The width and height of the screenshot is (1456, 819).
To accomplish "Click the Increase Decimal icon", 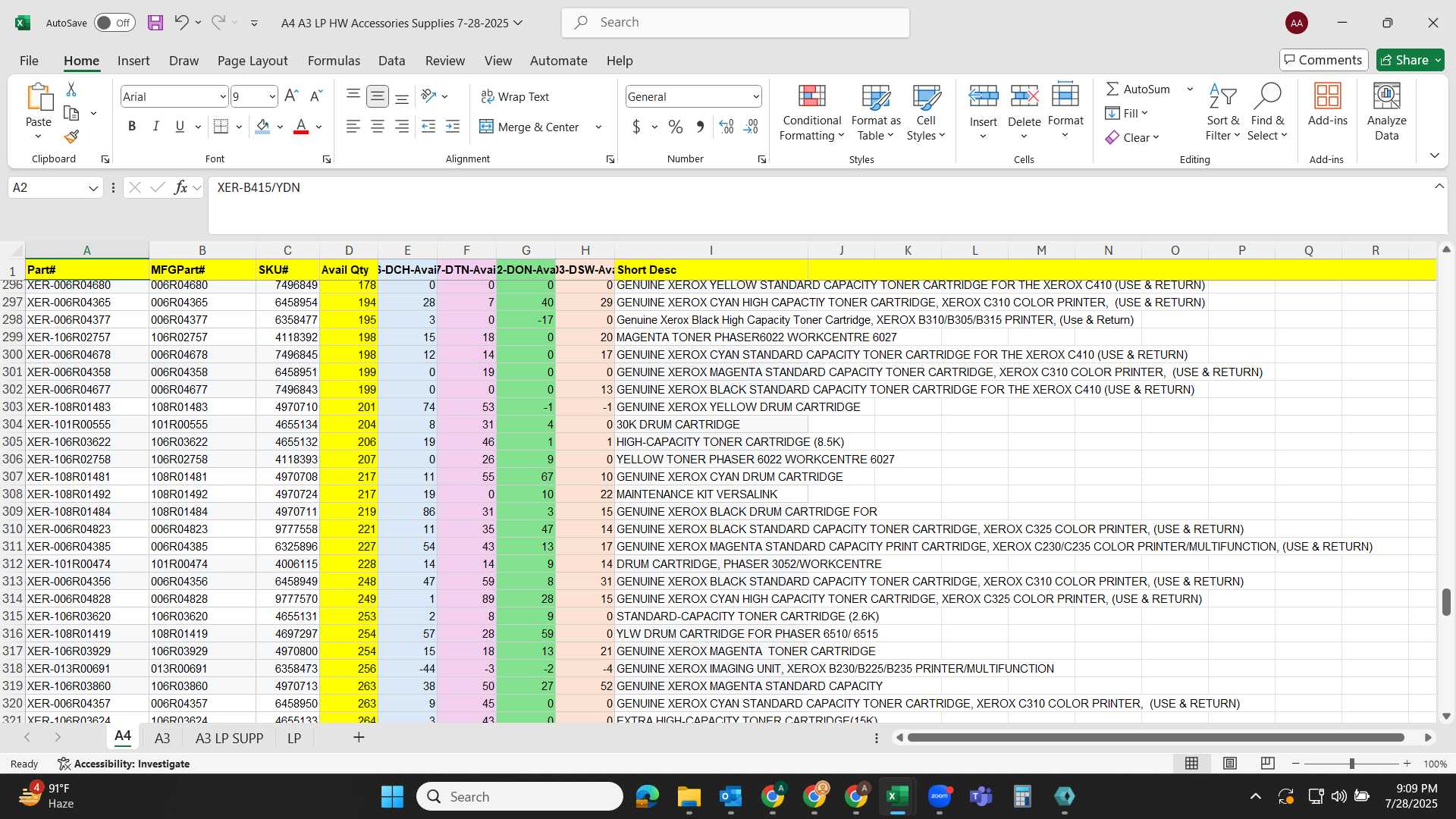I will [726, 127].
